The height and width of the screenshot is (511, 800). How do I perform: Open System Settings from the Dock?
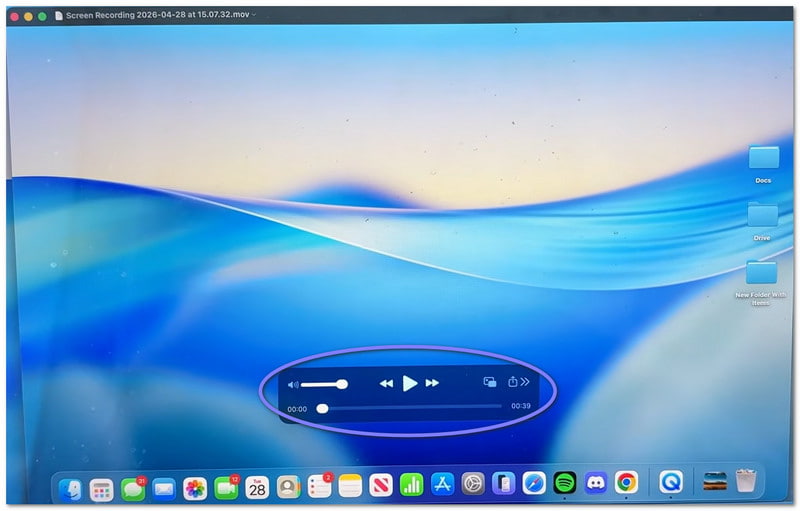click(473, 483)
